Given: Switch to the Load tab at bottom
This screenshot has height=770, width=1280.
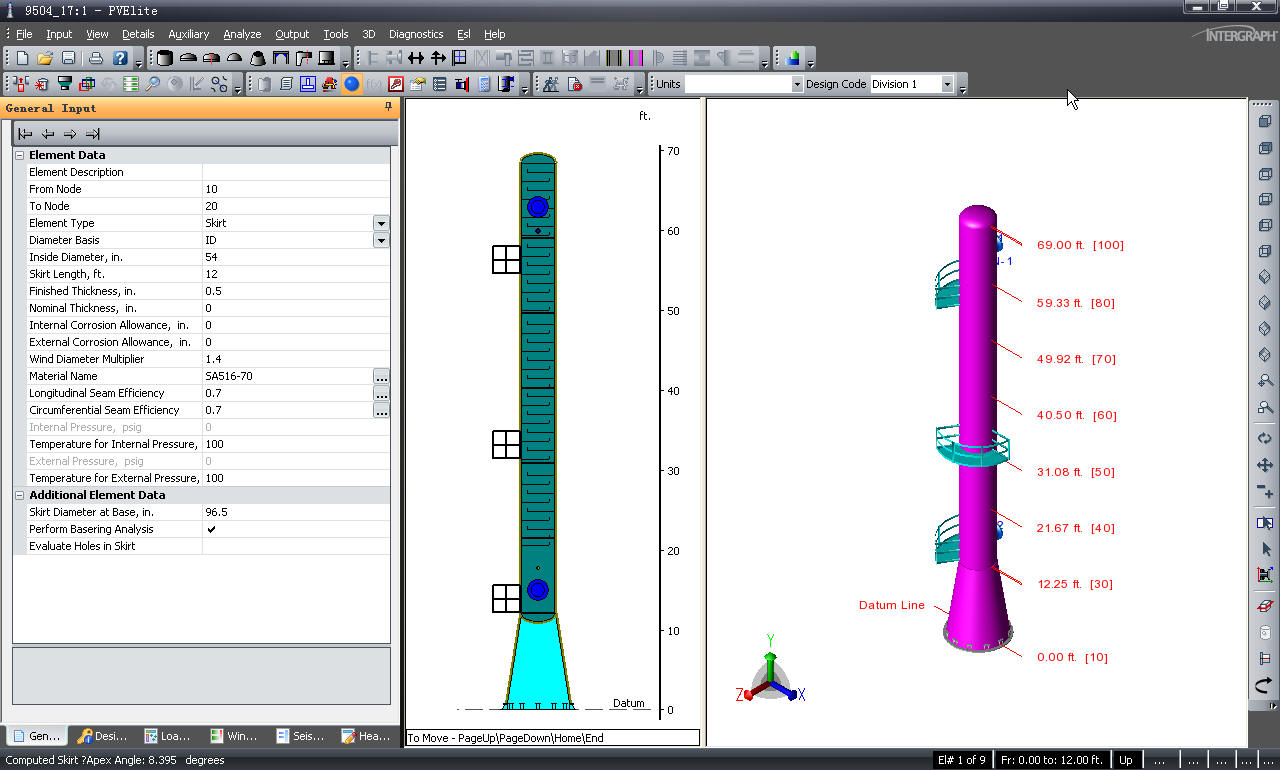Looking at the screenshot, I should point(168,736).
